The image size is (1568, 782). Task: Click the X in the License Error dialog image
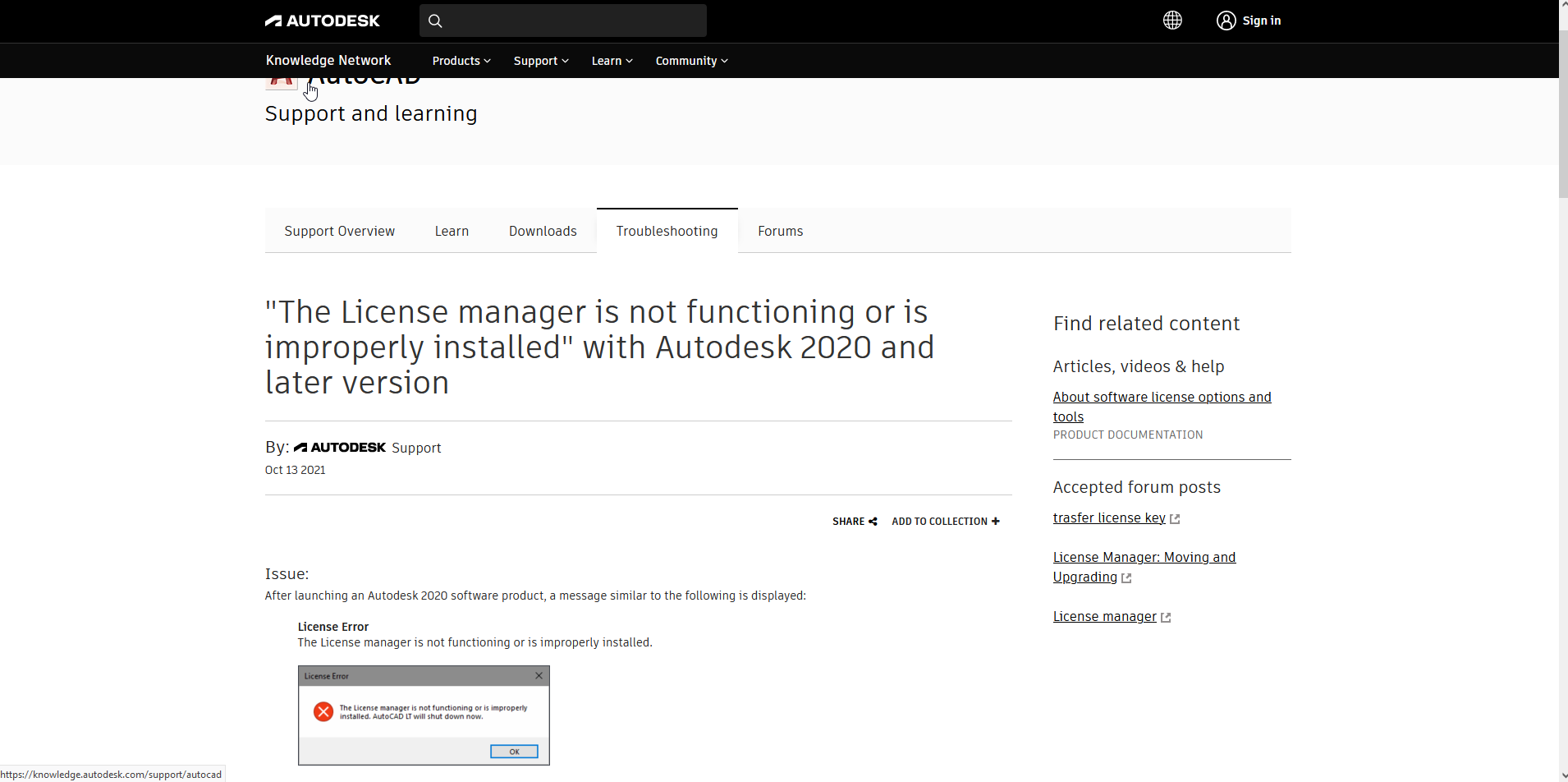point(539,676)
